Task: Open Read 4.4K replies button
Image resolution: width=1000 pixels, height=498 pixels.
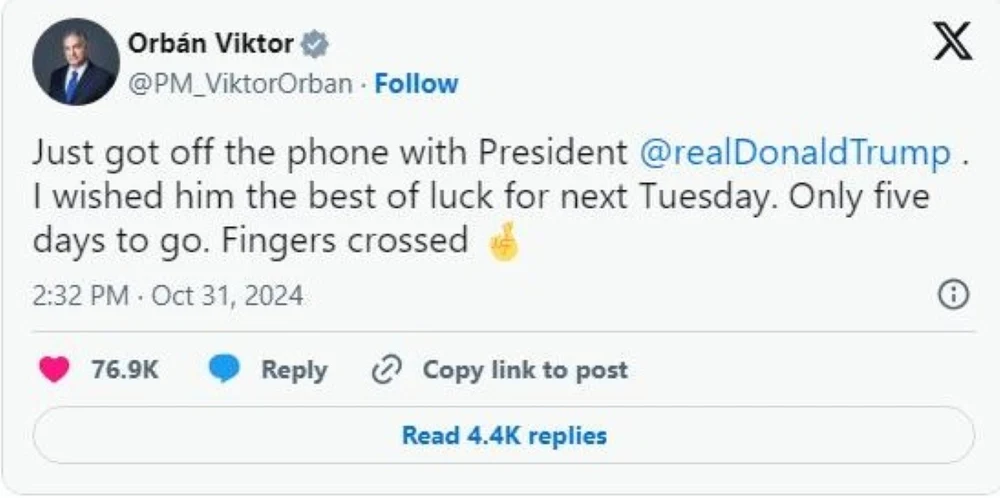Action: pos(504,435)
